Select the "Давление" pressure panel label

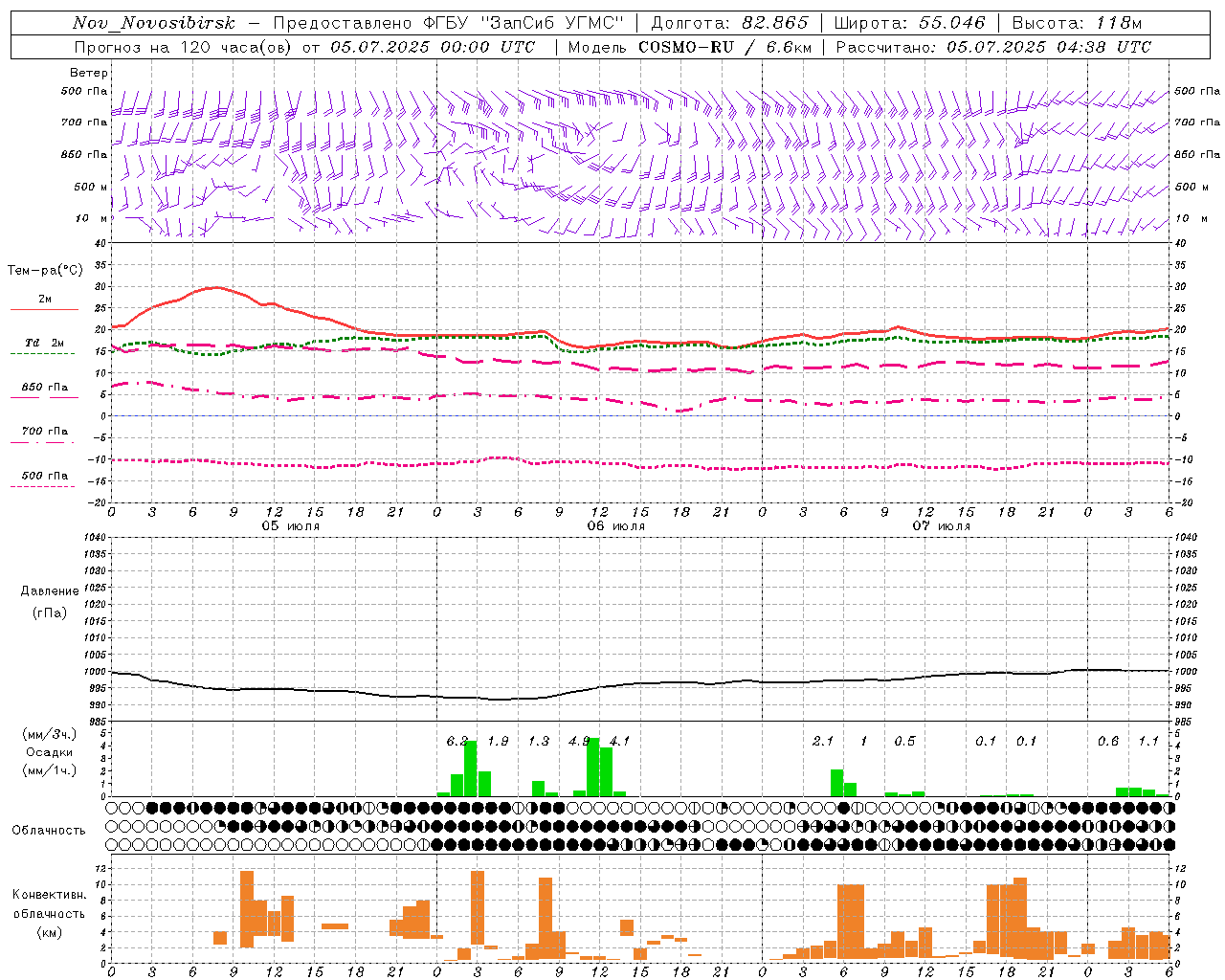tap(50, 591)
